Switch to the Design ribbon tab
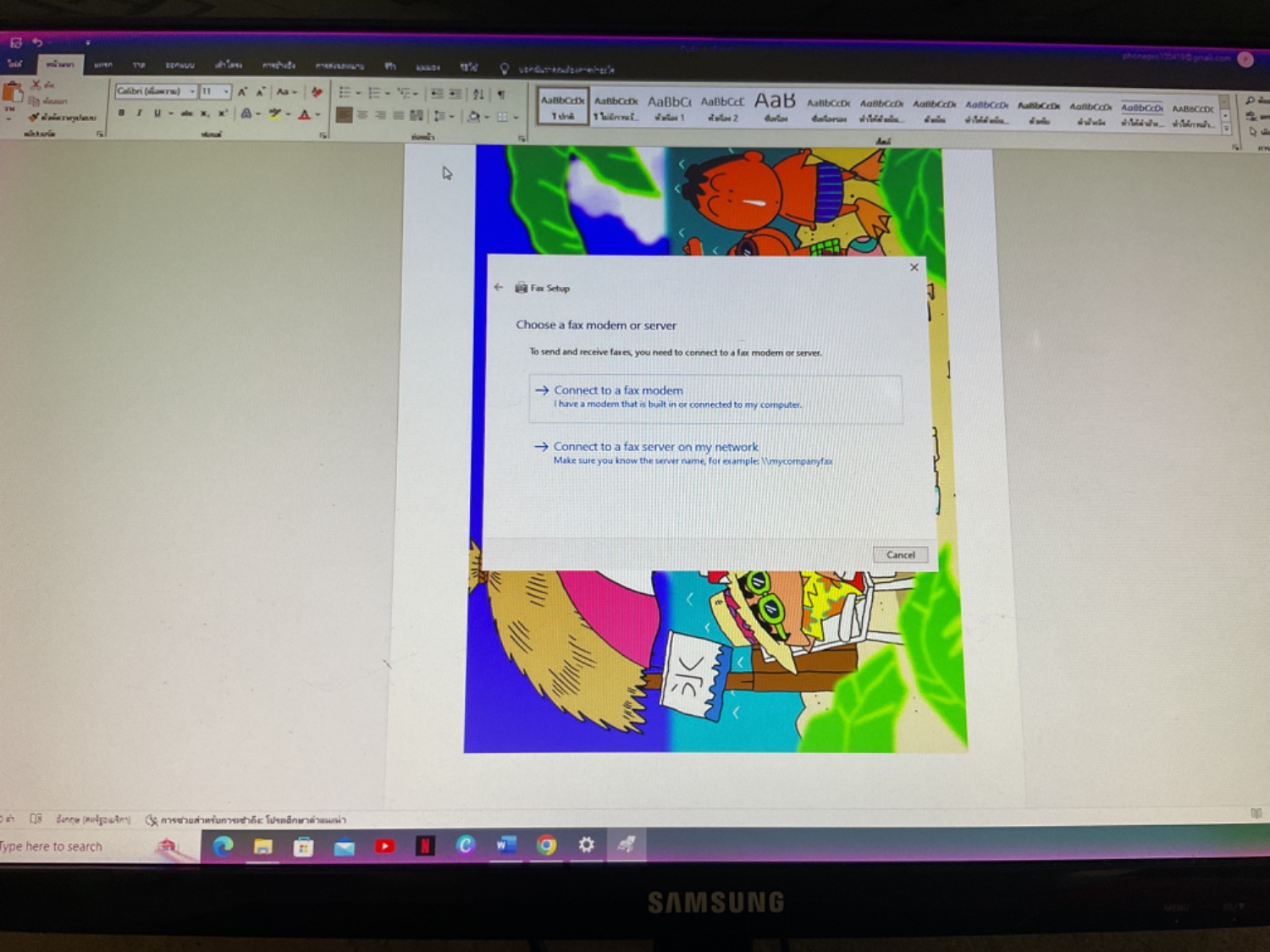This screenshot has width=1270, height=952. 179,65
